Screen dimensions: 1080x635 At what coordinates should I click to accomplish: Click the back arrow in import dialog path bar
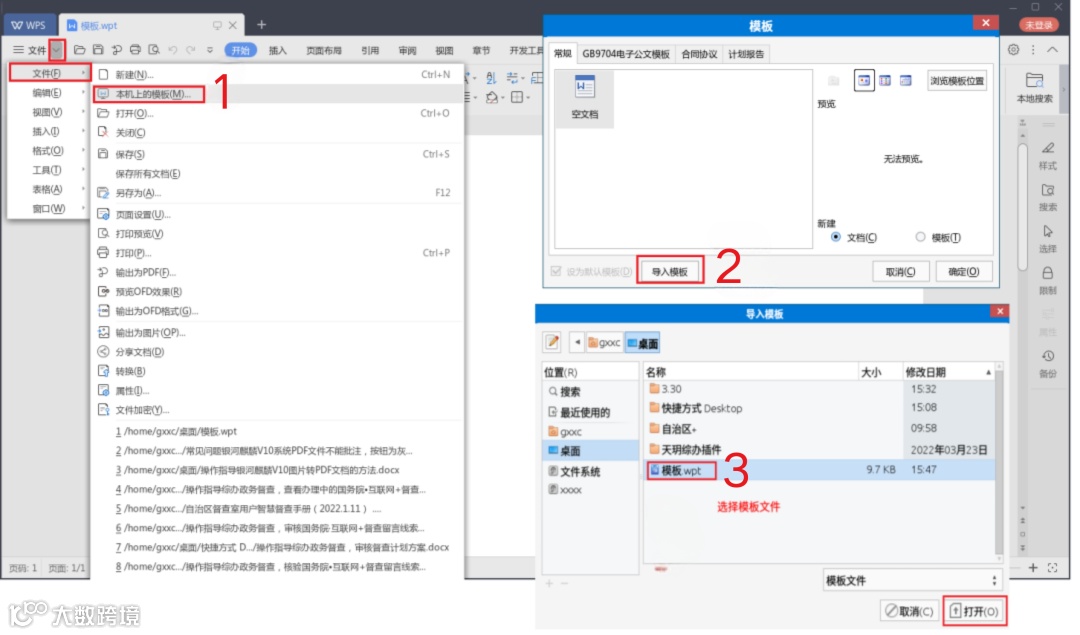[577, 342]
